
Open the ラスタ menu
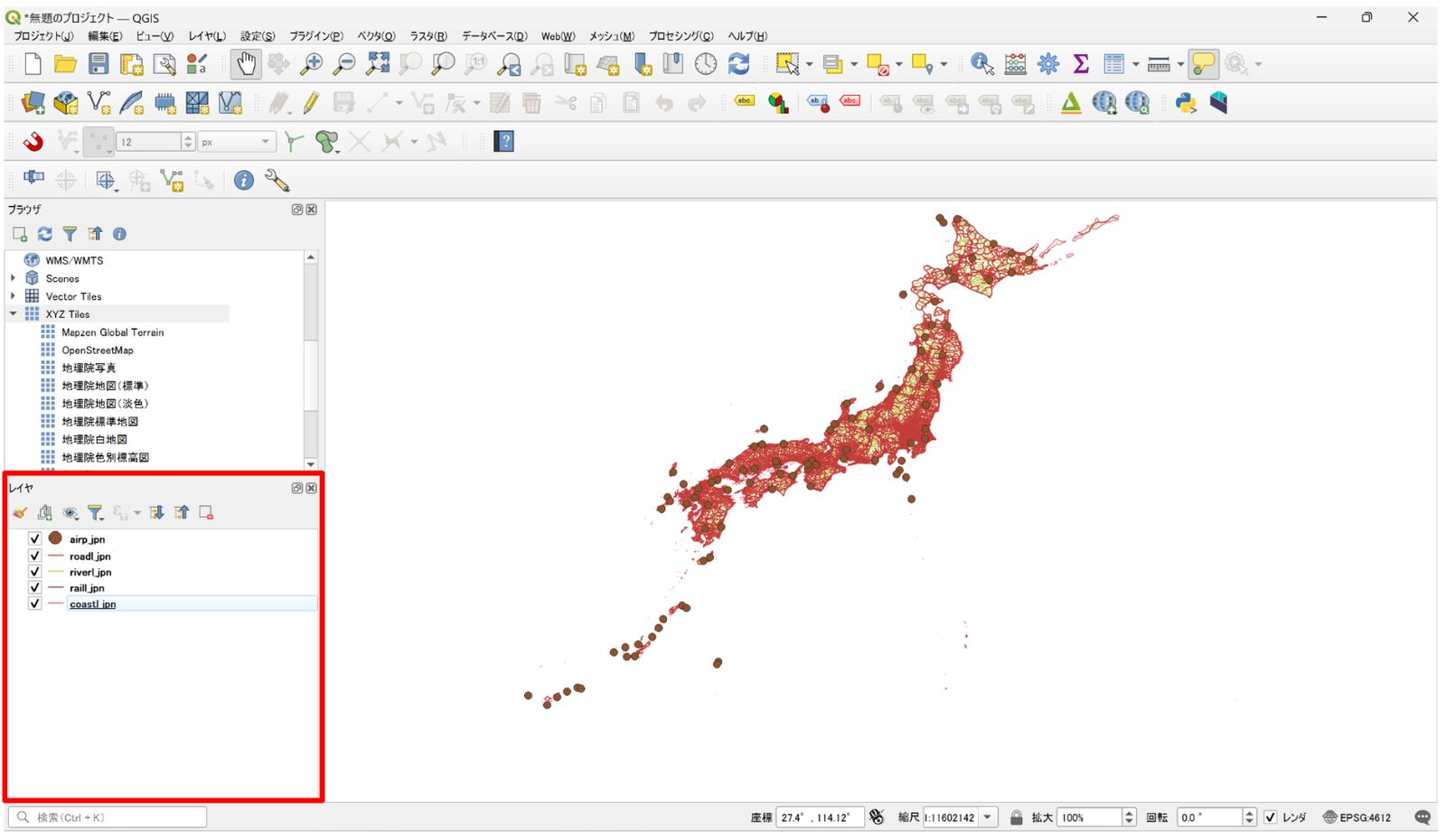[x=428, y=36]
